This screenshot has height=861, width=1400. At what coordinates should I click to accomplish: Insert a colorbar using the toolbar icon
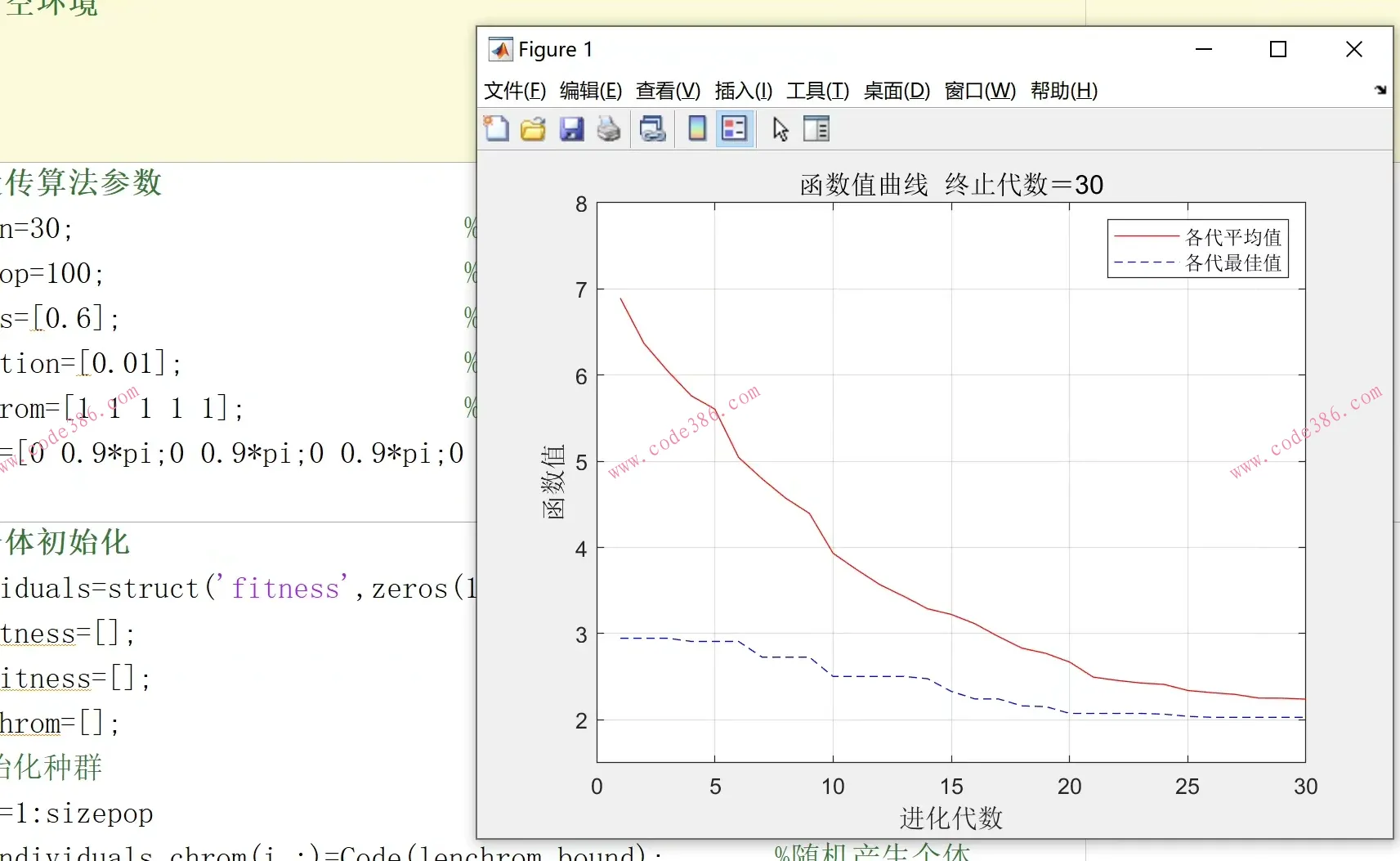pyautogui.click(x=696, y=129)
